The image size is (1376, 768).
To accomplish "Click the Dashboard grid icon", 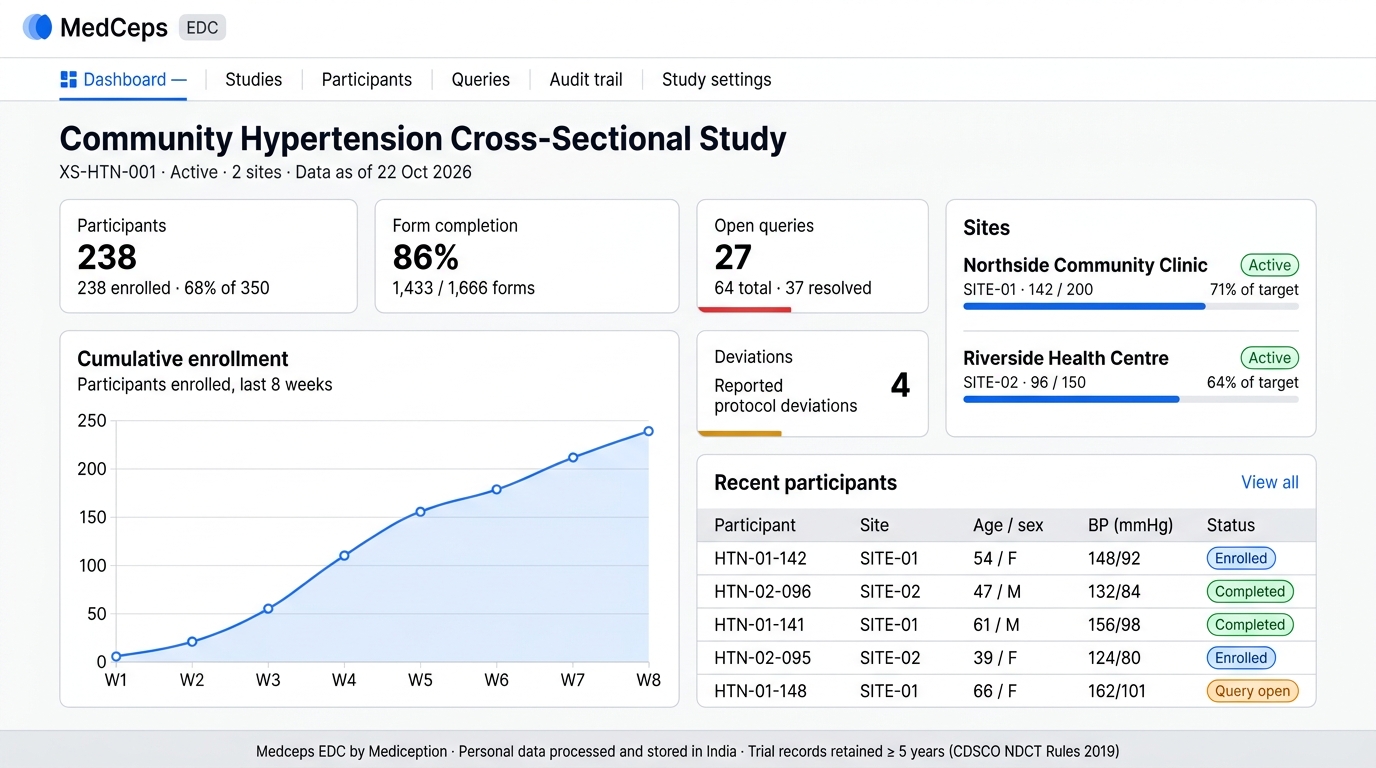I will coord(69,79).
